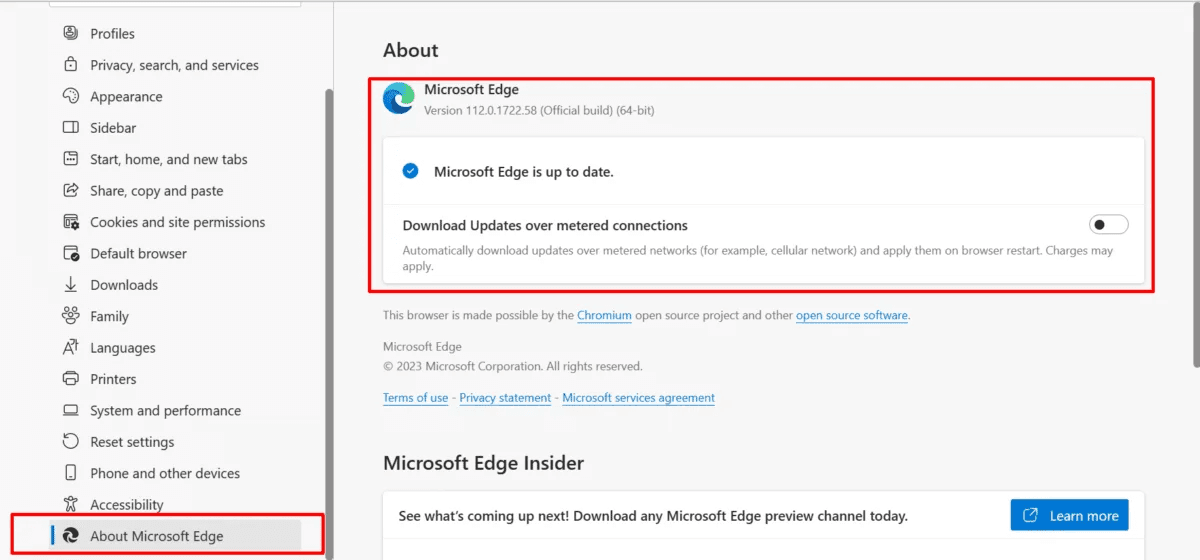Viewport: 1200px width, 560px height.
Task: Click the Sidebar panel icon
Action: coord(70,128)
